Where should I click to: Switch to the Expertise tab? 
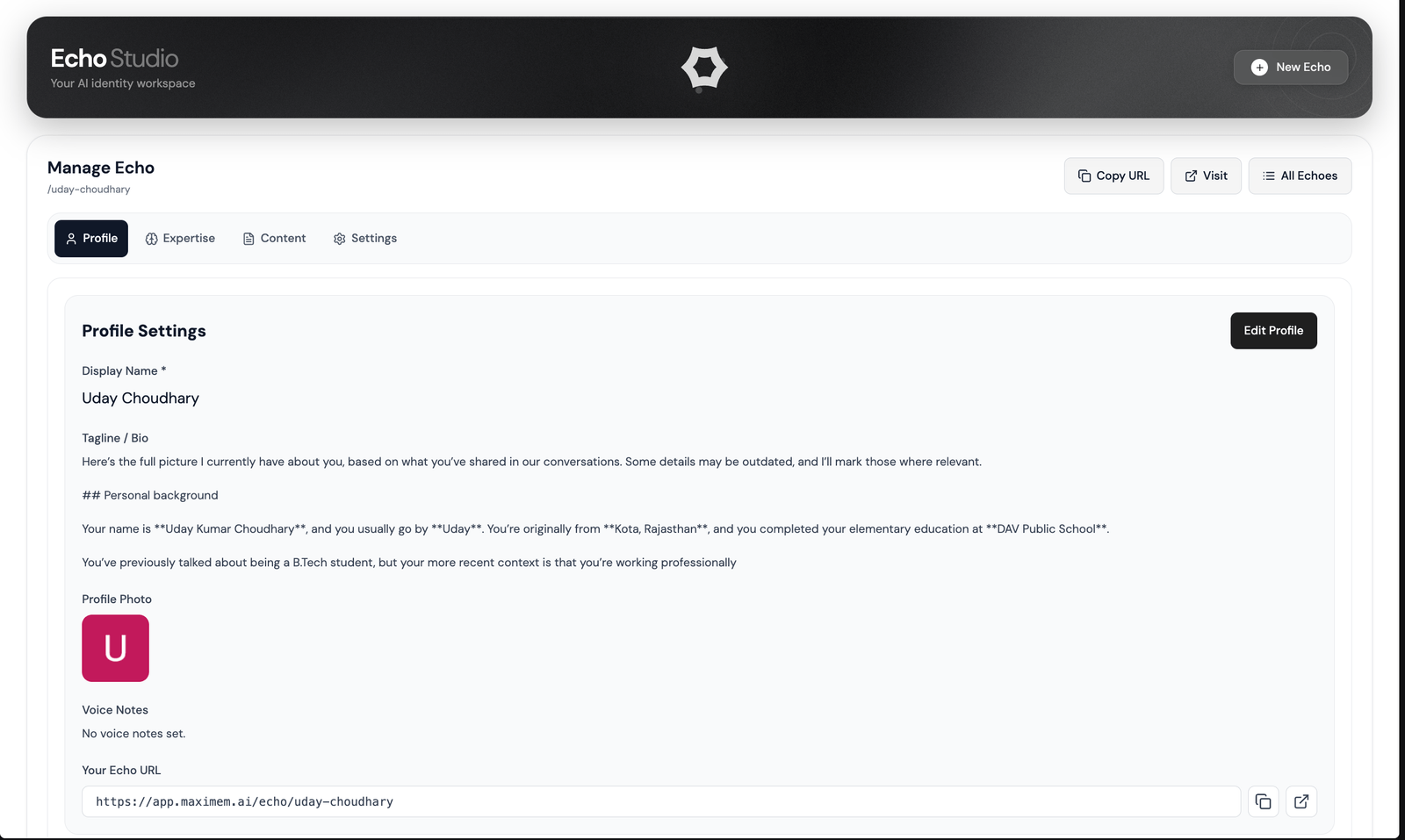pos(180,239)
